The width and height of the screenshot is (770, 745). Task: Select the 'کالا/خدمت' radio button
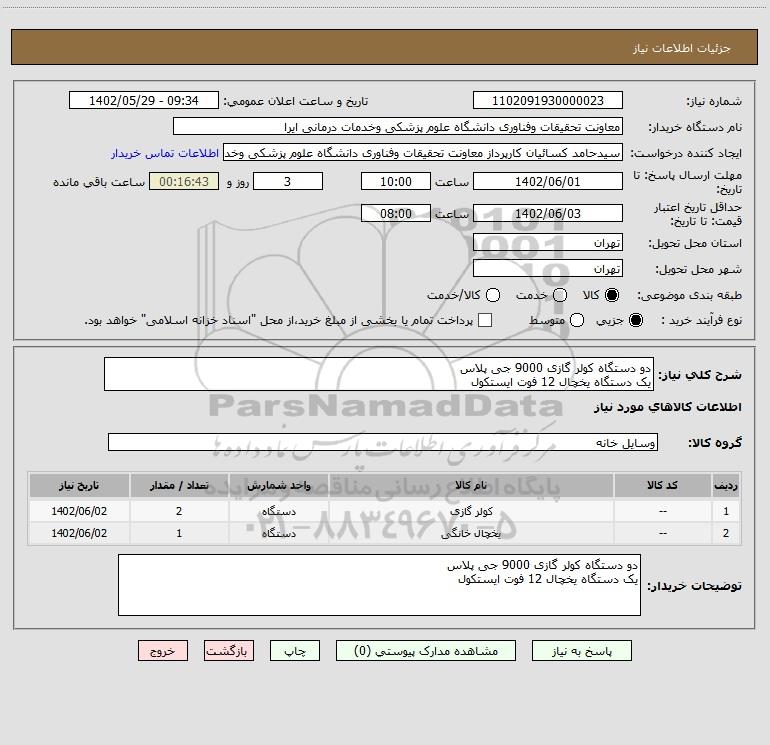coord(493,295)
